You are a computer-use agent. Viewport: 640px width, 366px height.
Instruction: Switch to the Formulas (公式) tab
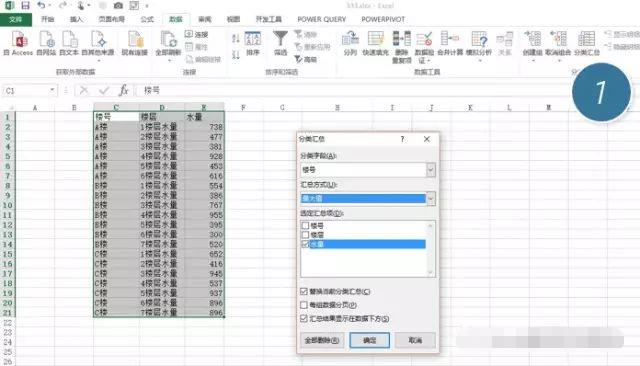pos(147,19)
